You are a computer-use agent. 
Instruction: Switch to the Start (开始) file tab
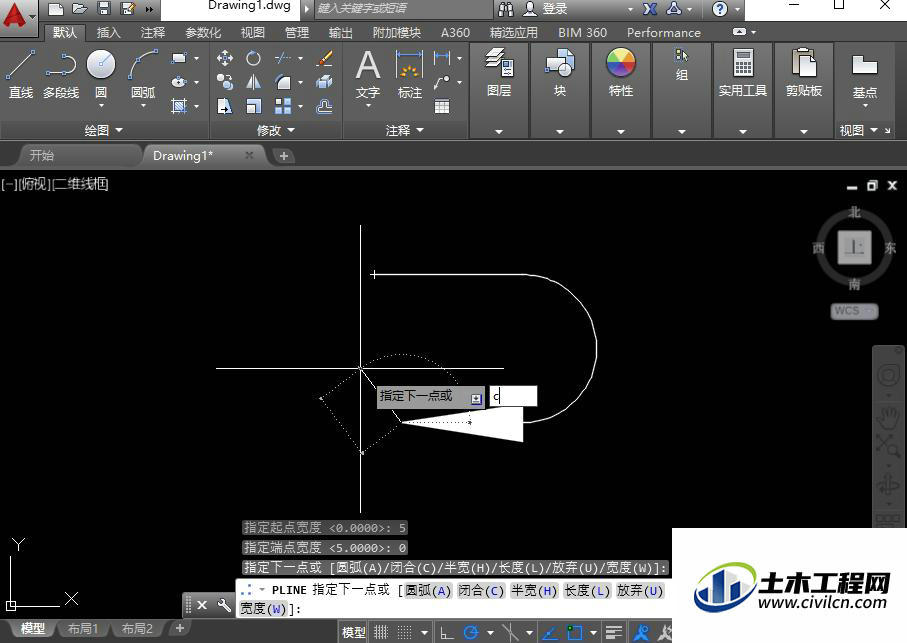(42, 155)
